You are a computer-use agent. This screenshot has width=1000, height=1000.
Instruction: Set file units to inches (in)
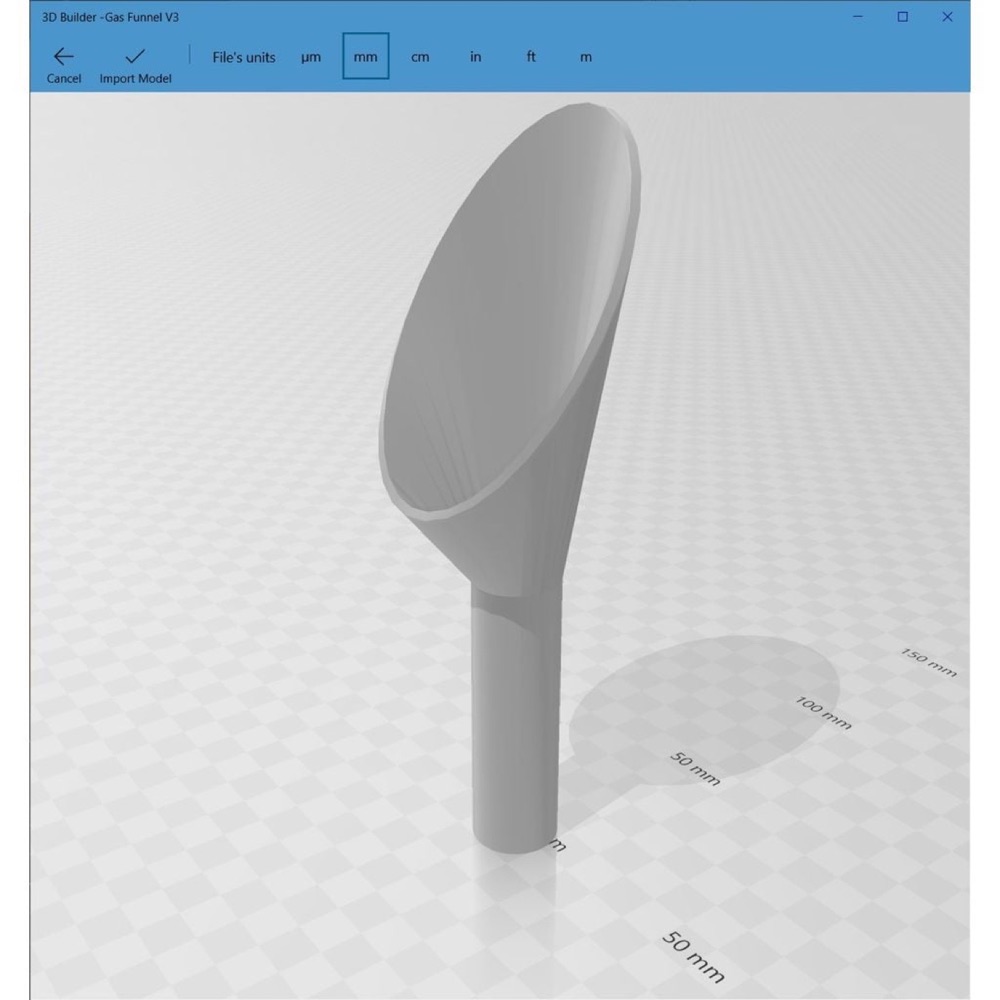(475, 57)
